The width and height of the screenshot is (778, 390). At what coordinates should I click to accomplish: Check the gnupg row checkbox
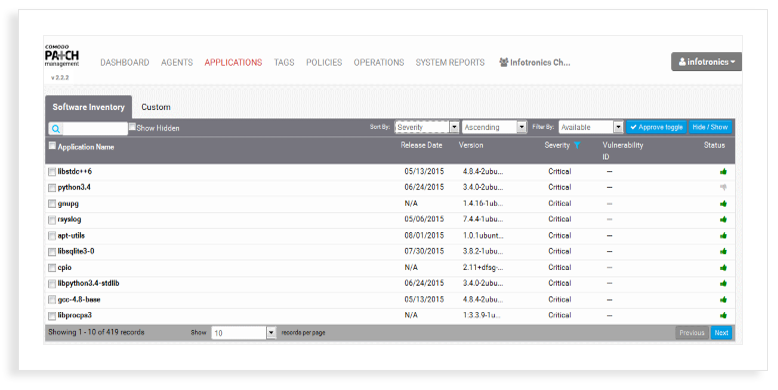[52, 204]
